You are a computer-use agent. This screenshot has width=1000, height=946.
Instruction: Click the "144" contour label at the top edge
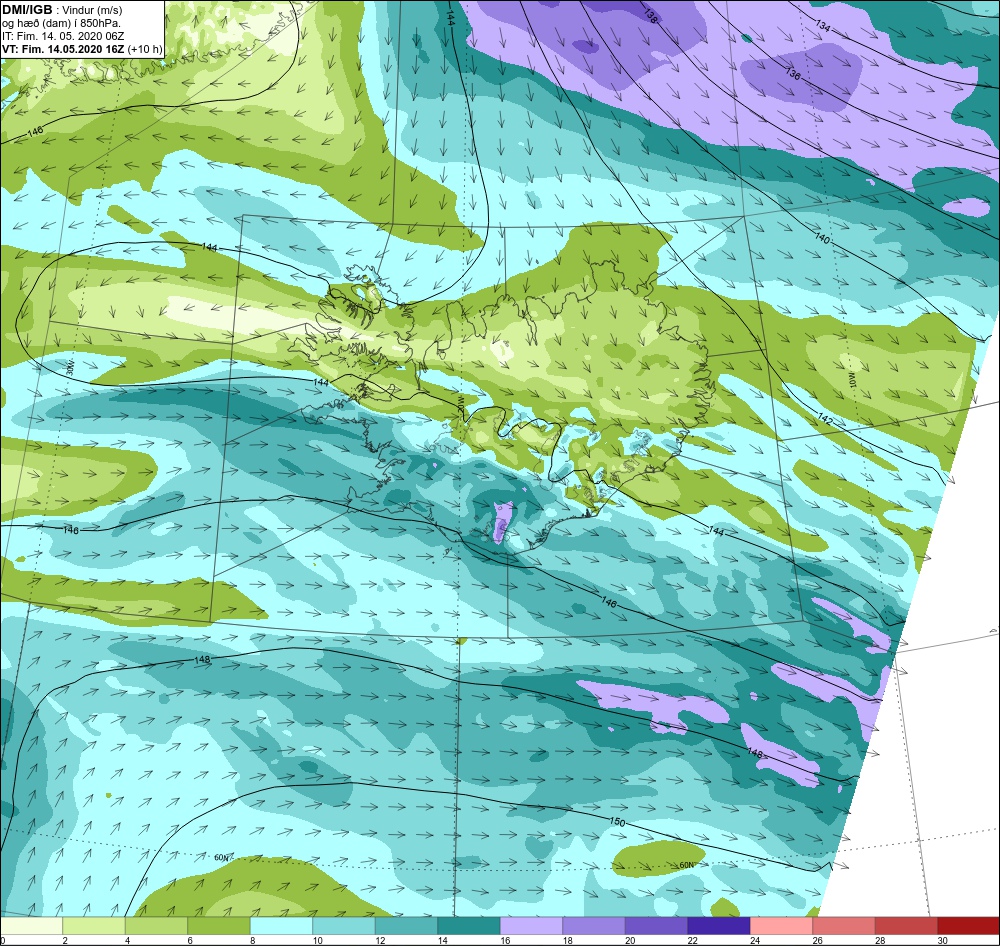(450, 17)
